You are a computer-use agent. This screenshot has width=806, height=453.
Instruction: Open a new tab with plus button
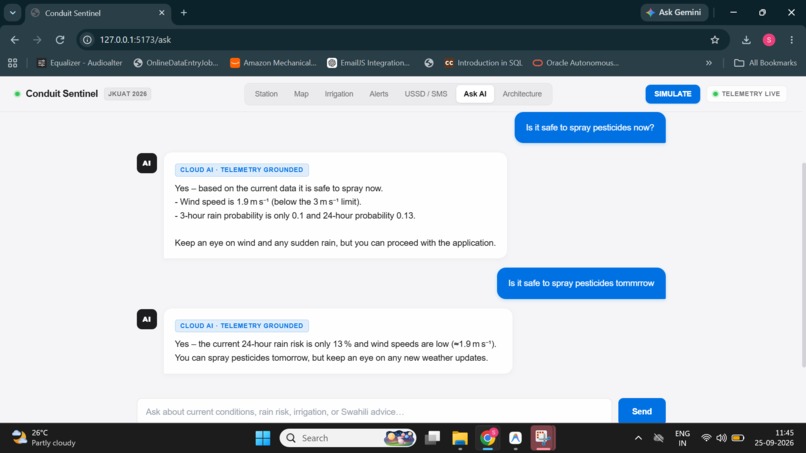[x=184, y=13]
